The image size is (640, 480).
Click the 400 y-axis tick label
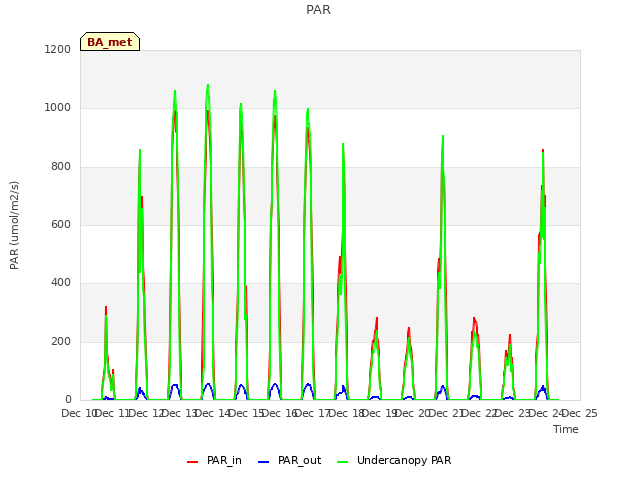[61, 282]
